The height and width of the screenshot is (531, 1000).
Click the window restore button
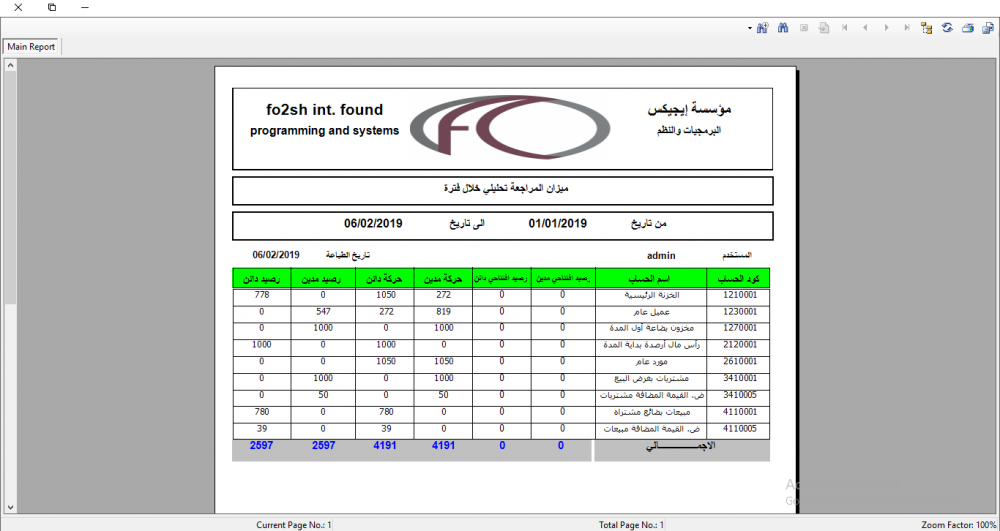52,8
